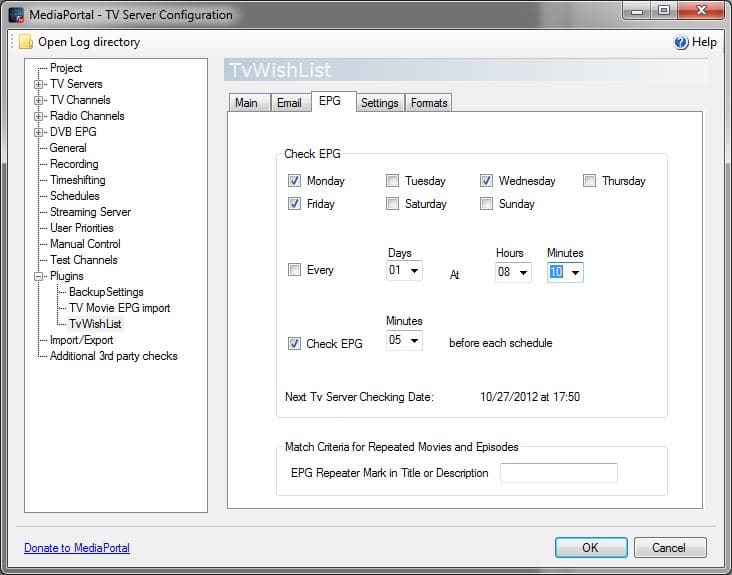Select Import/Export in the tree
This screenshot has width=732, height=575.
(x=81, y=340)
